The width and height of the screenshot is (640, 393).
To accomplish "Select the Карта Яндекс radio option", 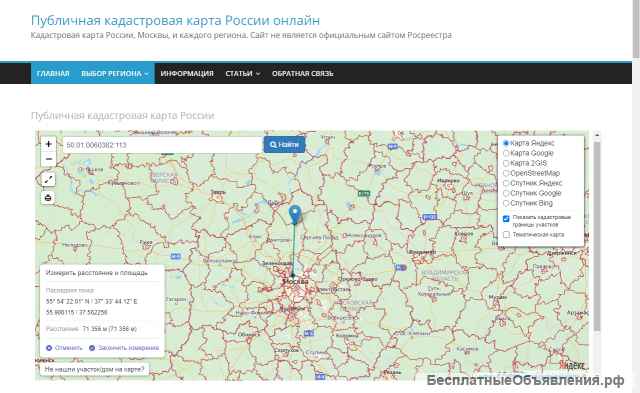I will (x=506, y=143).
